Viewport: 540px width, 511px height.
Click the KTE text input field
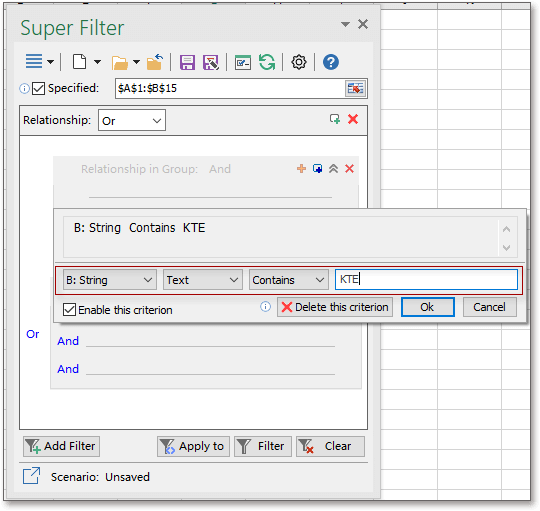coord(426,279)
